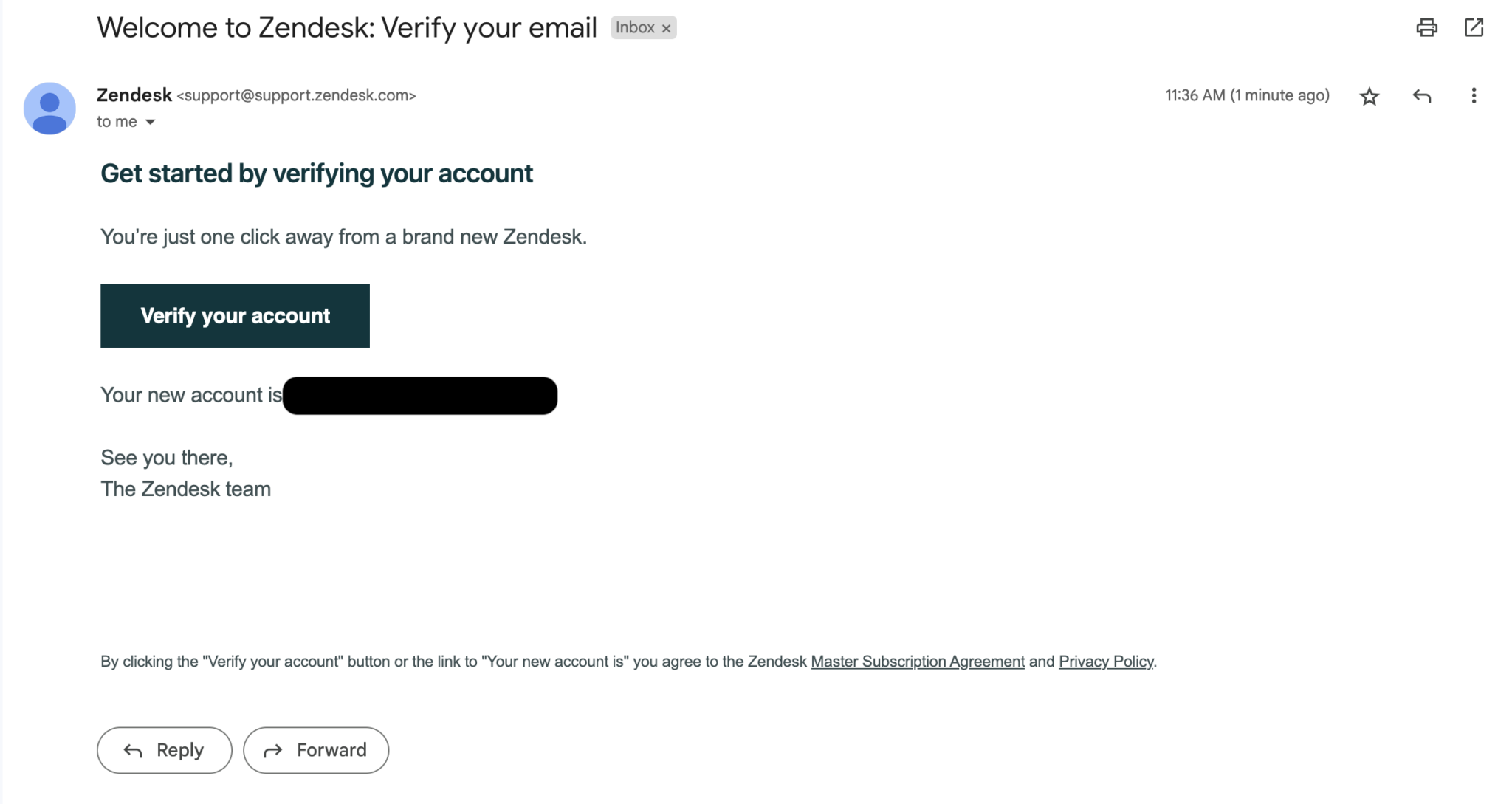The height and width of the screenshot is (804, 1512).
Task: Remove the Inbox label from the email
Action: [667, 27]
